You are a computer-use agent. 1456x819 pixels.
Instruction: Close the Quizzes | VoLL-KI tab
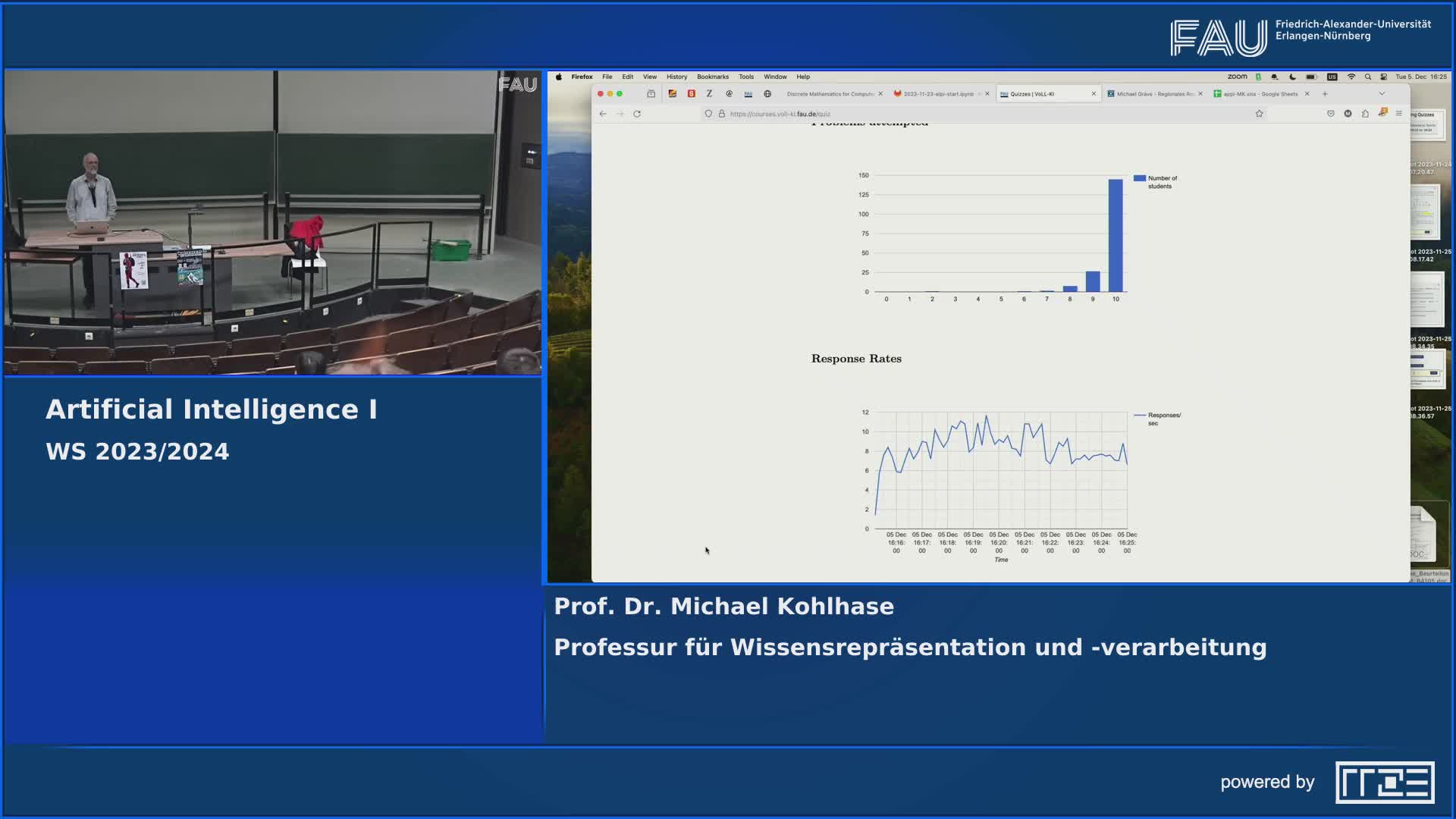coord(1094,94)
